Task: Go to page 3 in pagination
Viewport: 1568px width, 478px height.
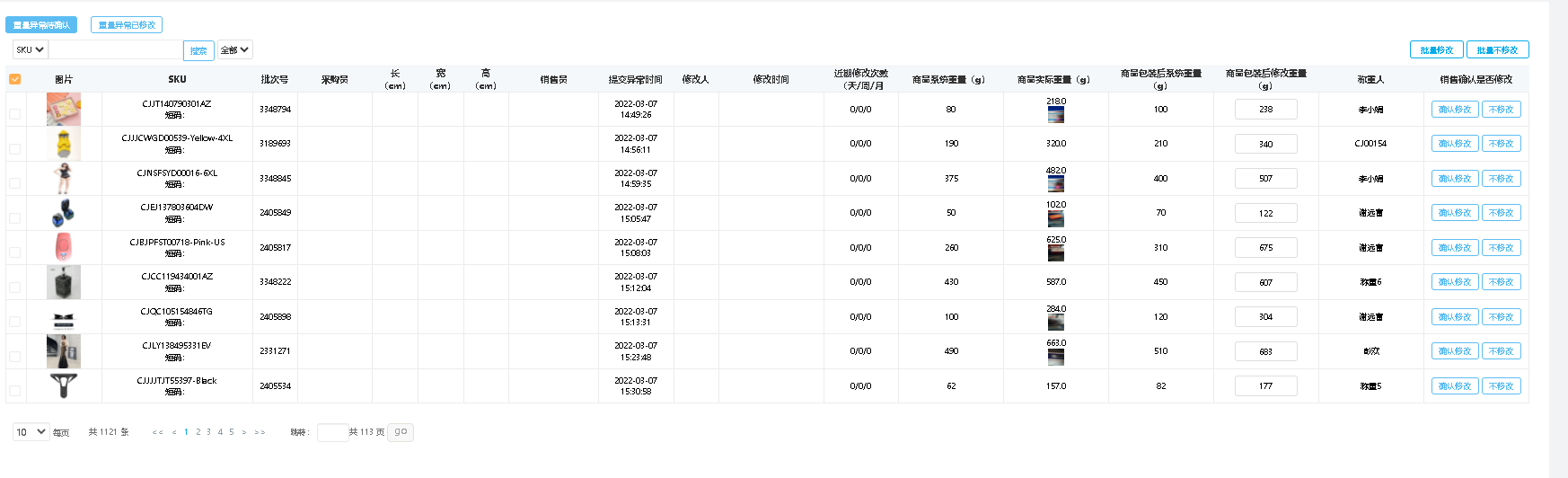Action: tap(208, 432)
